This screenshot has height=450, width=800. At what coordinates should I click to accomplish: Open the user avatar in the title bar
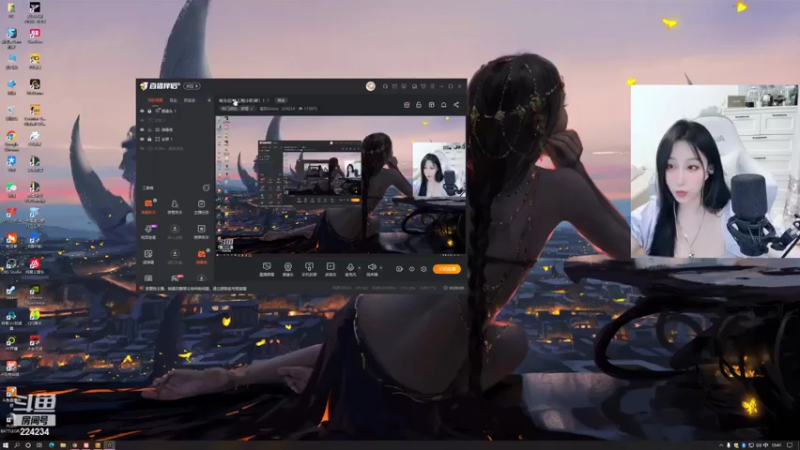(x=370, y=86)
